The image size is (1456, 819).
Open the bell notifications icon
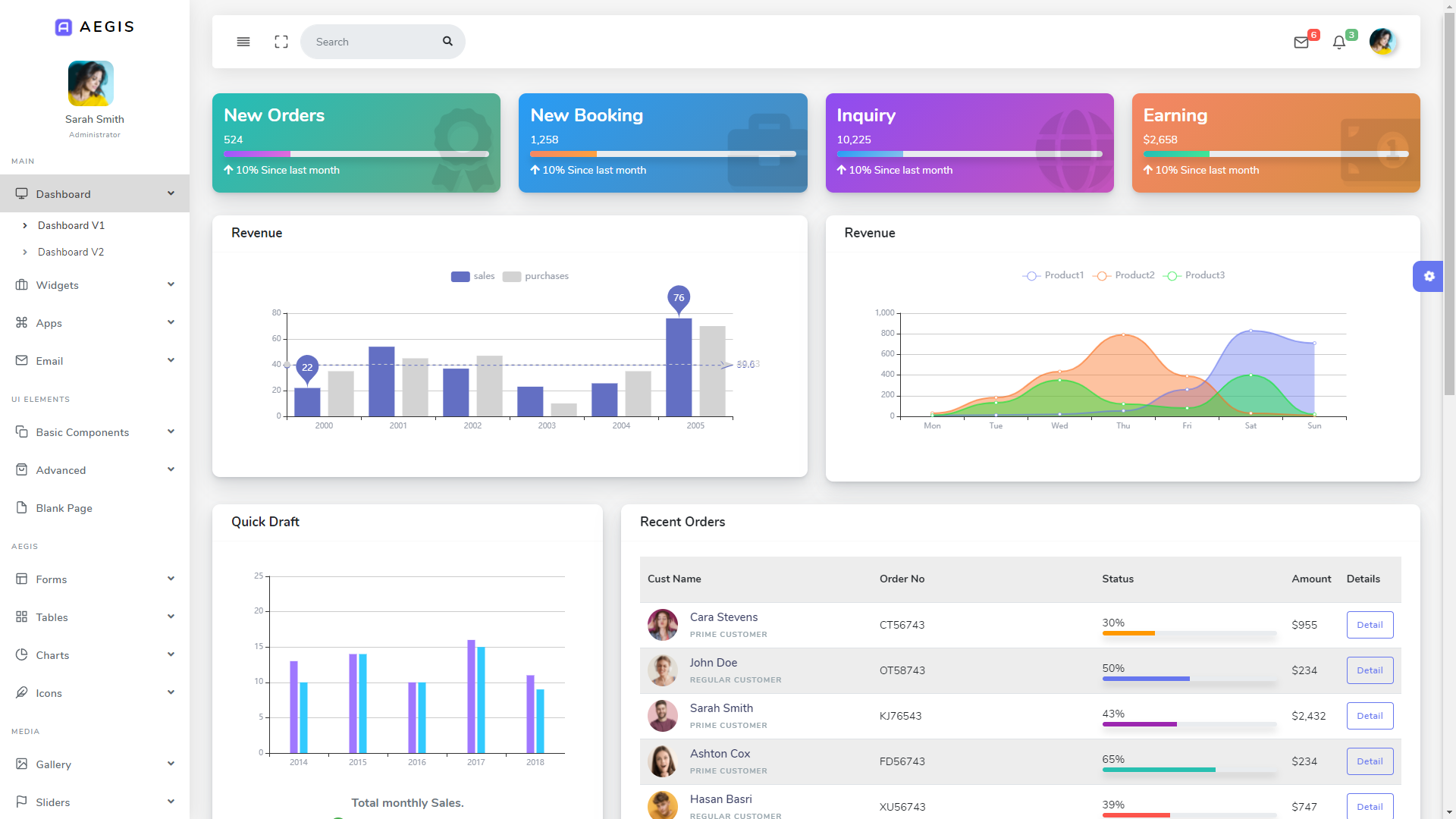click(1339, 42)
